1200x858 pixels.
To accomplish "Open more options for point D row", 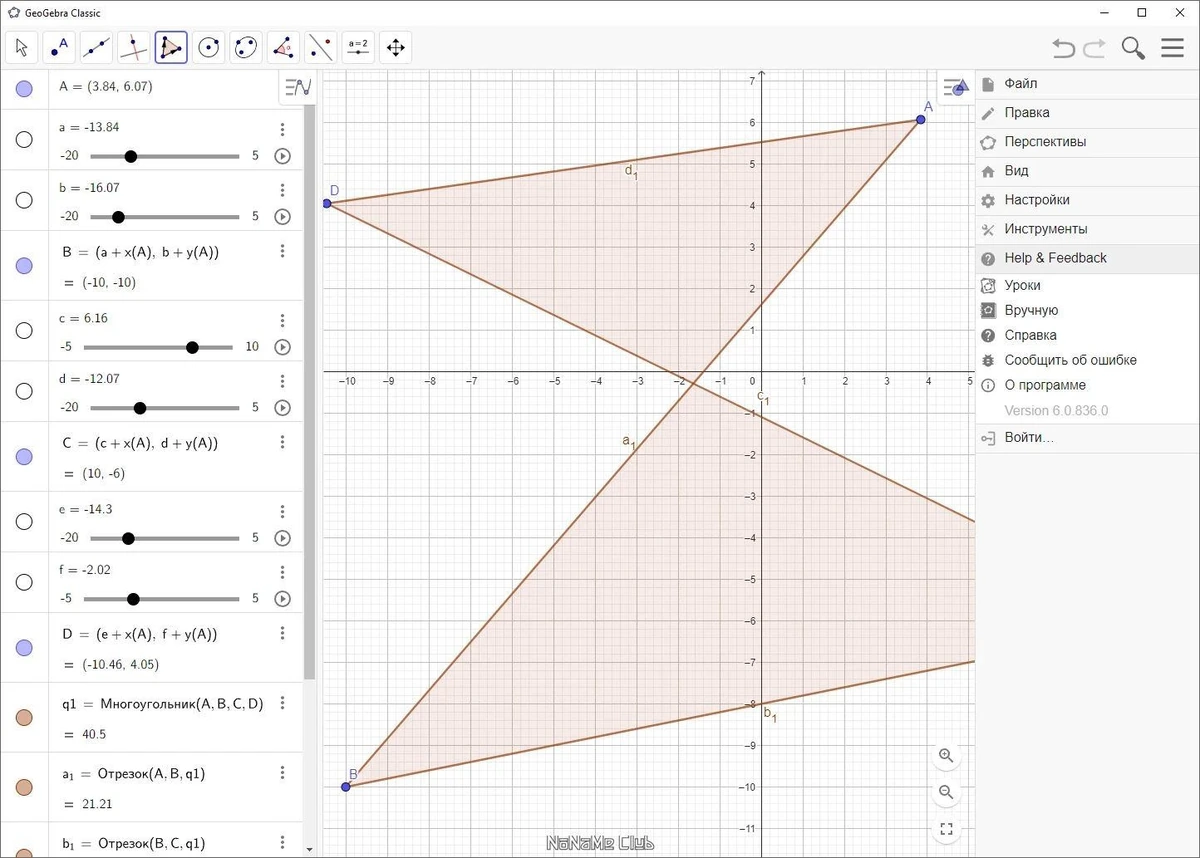I will click(x=283, y=633).
